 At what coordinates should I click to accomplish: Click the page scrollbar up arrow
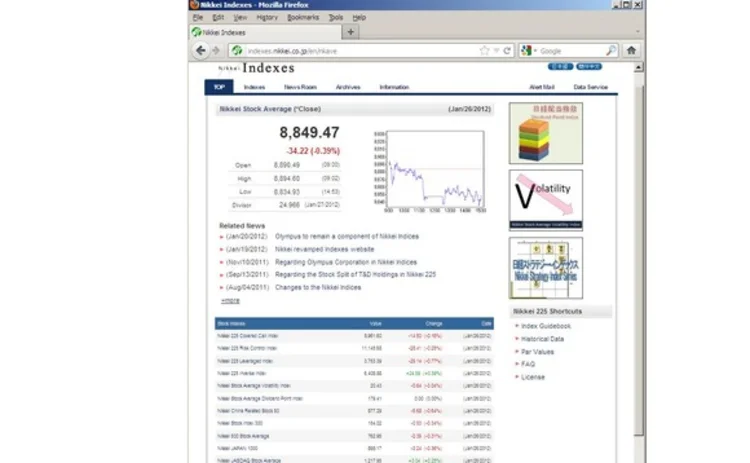coord(639,67)
